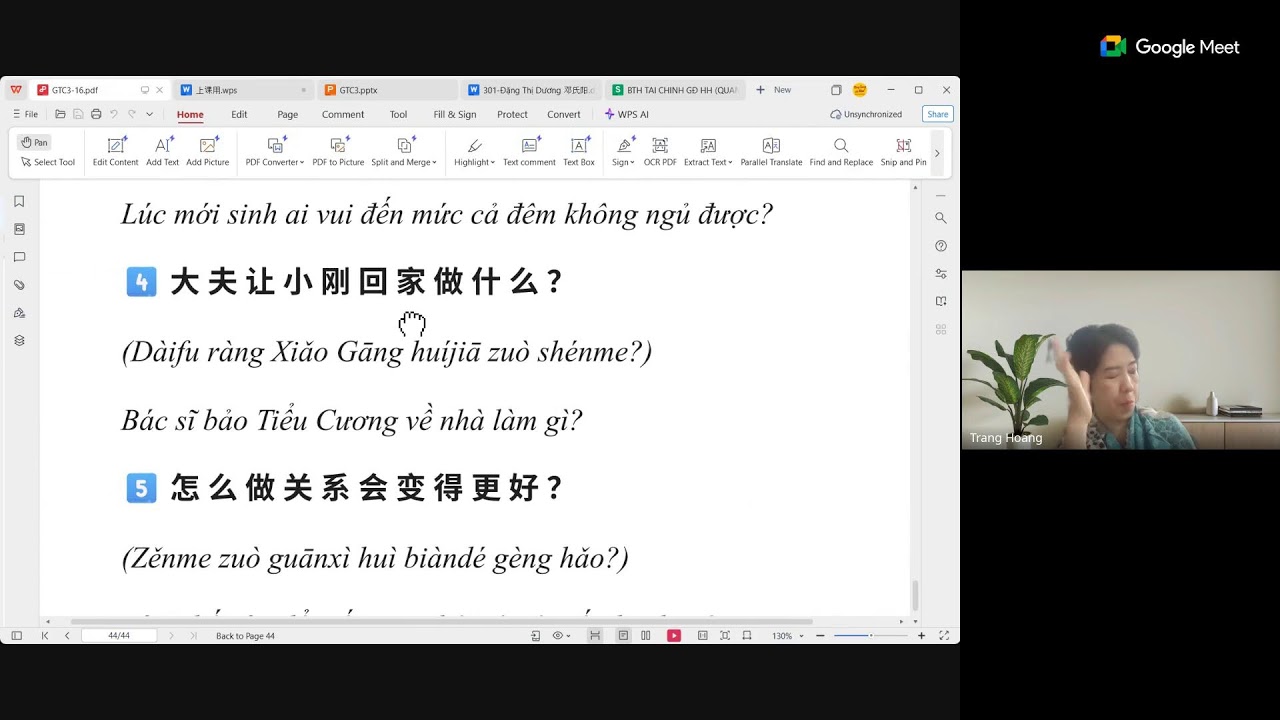Screen dimensions: 1280x720
Task: Select the Pan hand tool
Action: (x=35, y=142)
